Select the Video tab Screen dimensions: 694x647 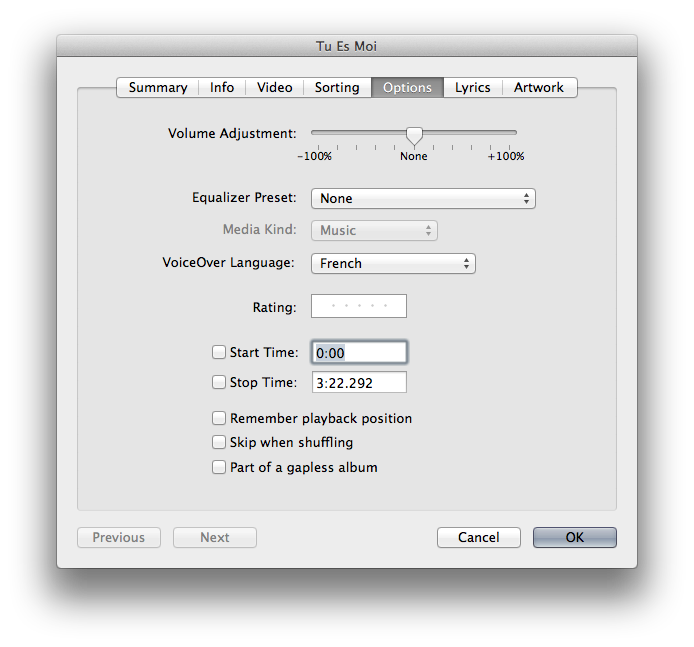click(274, 88)
